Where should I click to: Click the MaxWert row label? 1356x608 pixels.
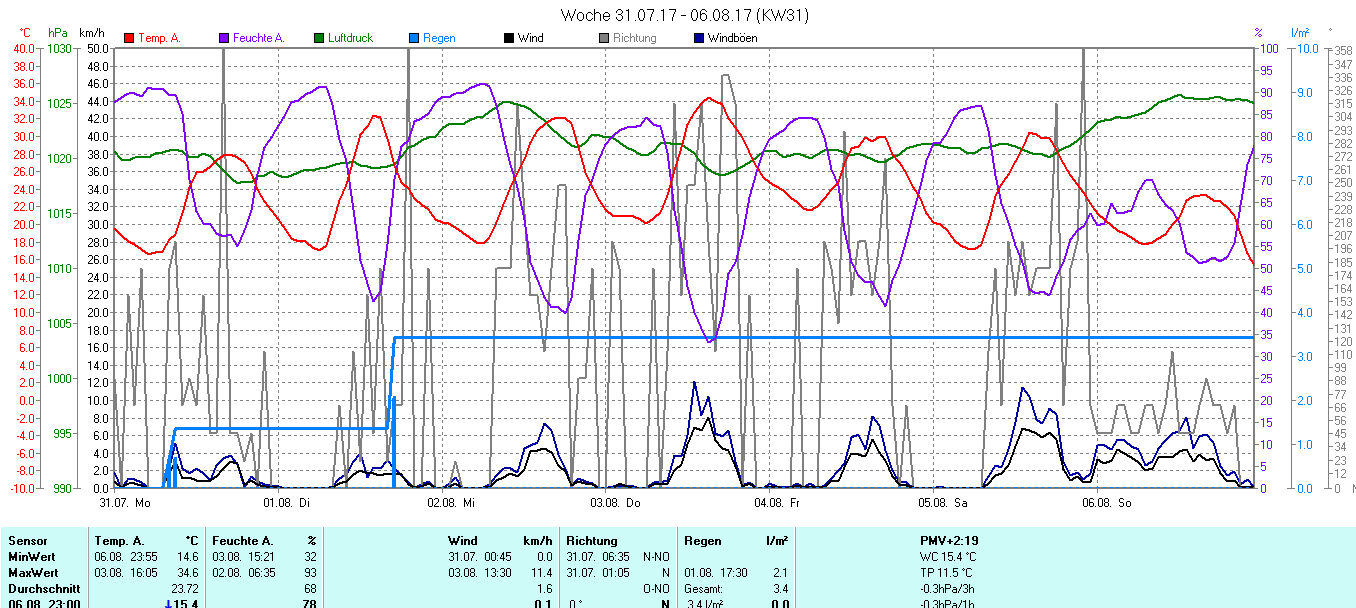[32, 573]
